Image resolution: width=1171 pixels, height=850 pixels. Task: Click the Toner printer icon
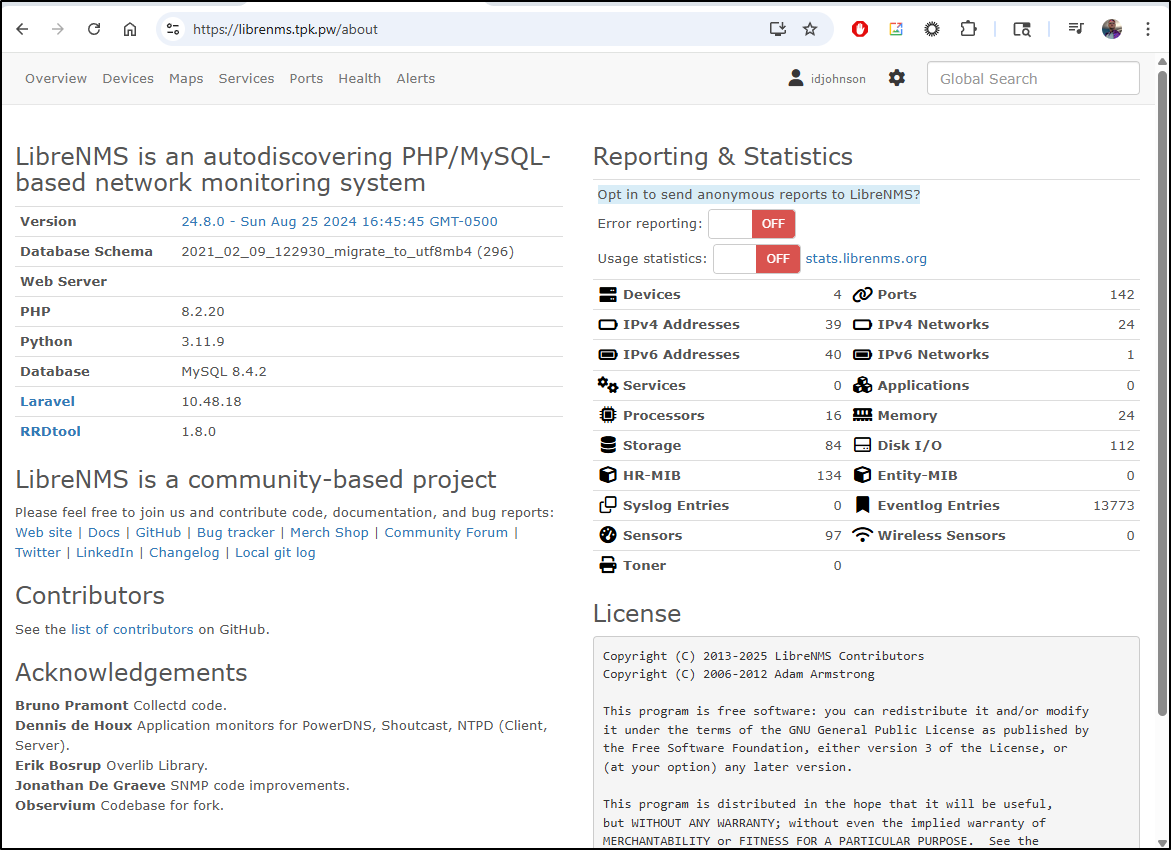point(608,565)
